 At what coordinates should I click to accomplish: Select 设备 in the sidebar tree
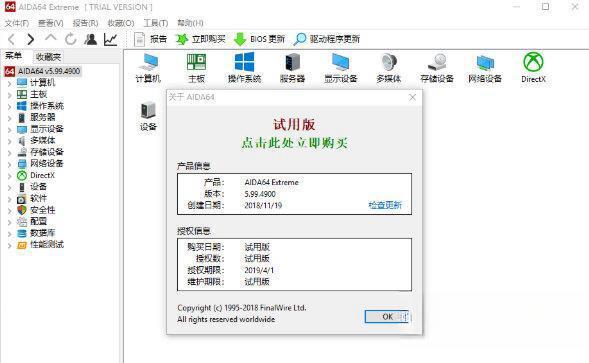point(38,187)
